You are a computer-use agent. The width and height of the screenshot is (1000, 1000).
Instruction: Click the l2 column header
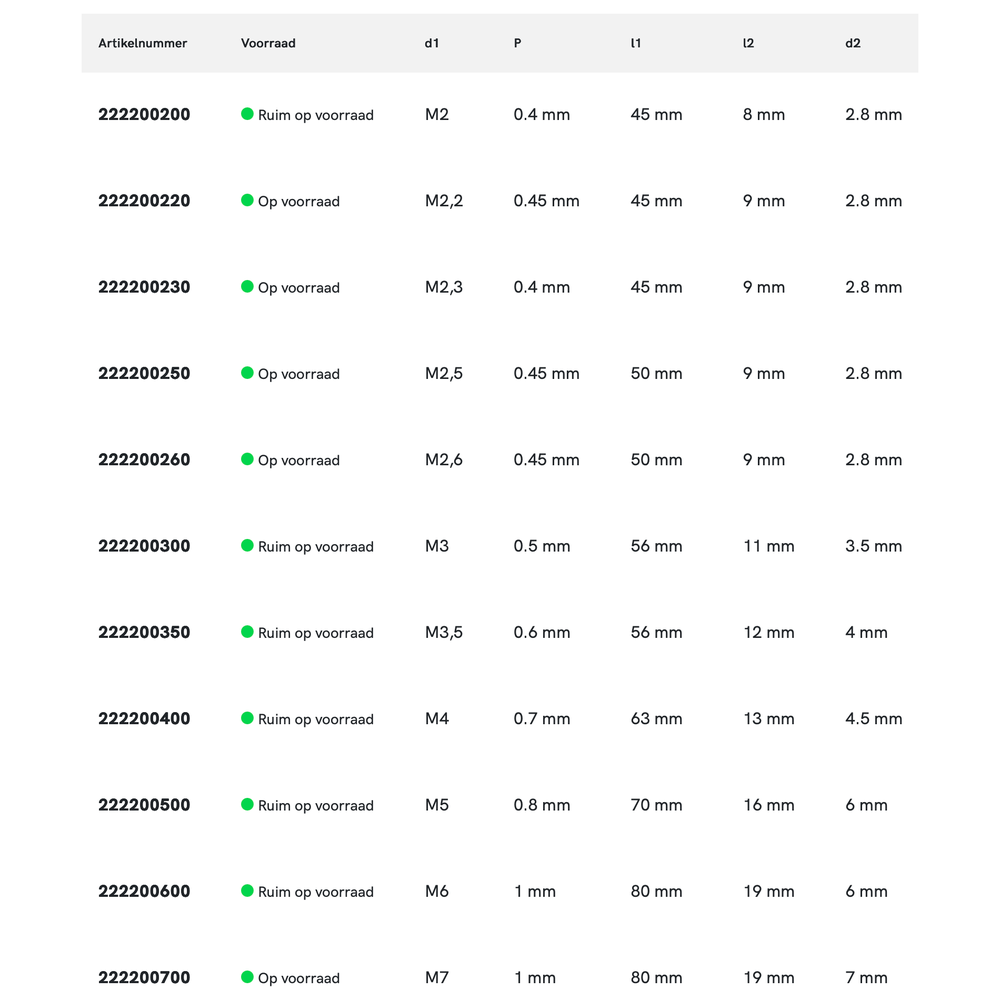(749, 43)
